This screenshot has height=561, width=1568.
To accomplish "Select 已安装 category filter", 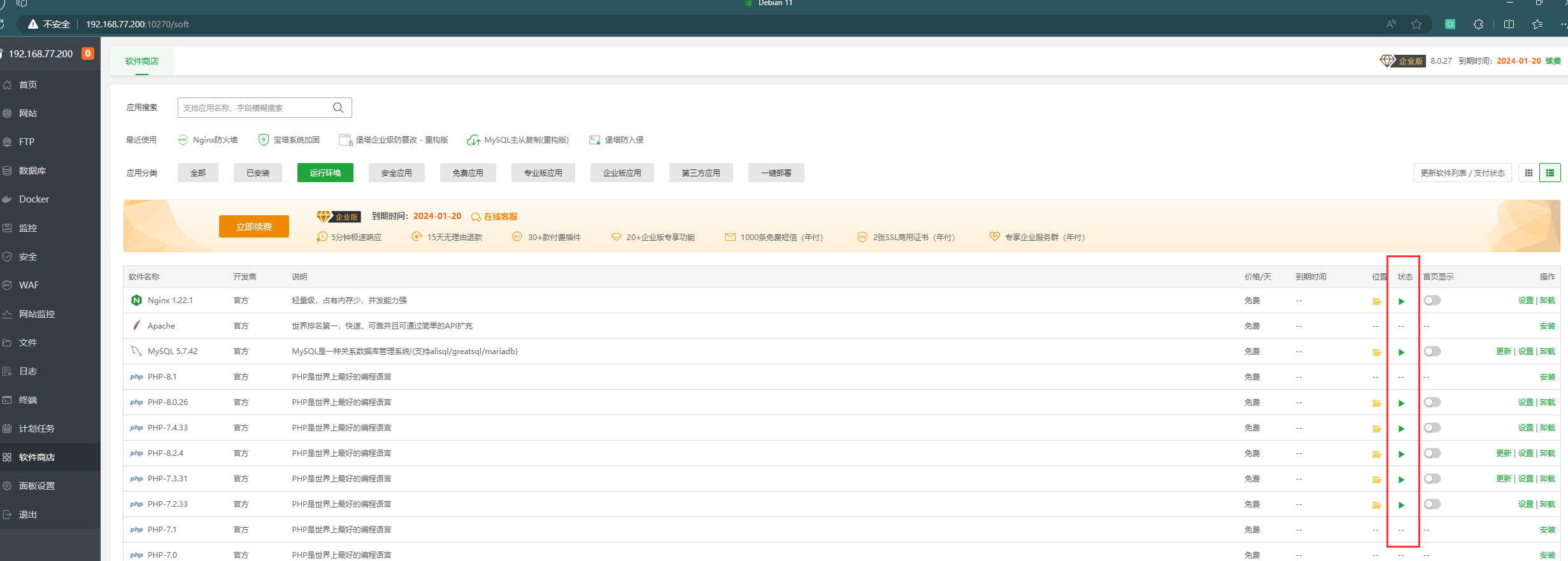I will click(x=258, y=173).
